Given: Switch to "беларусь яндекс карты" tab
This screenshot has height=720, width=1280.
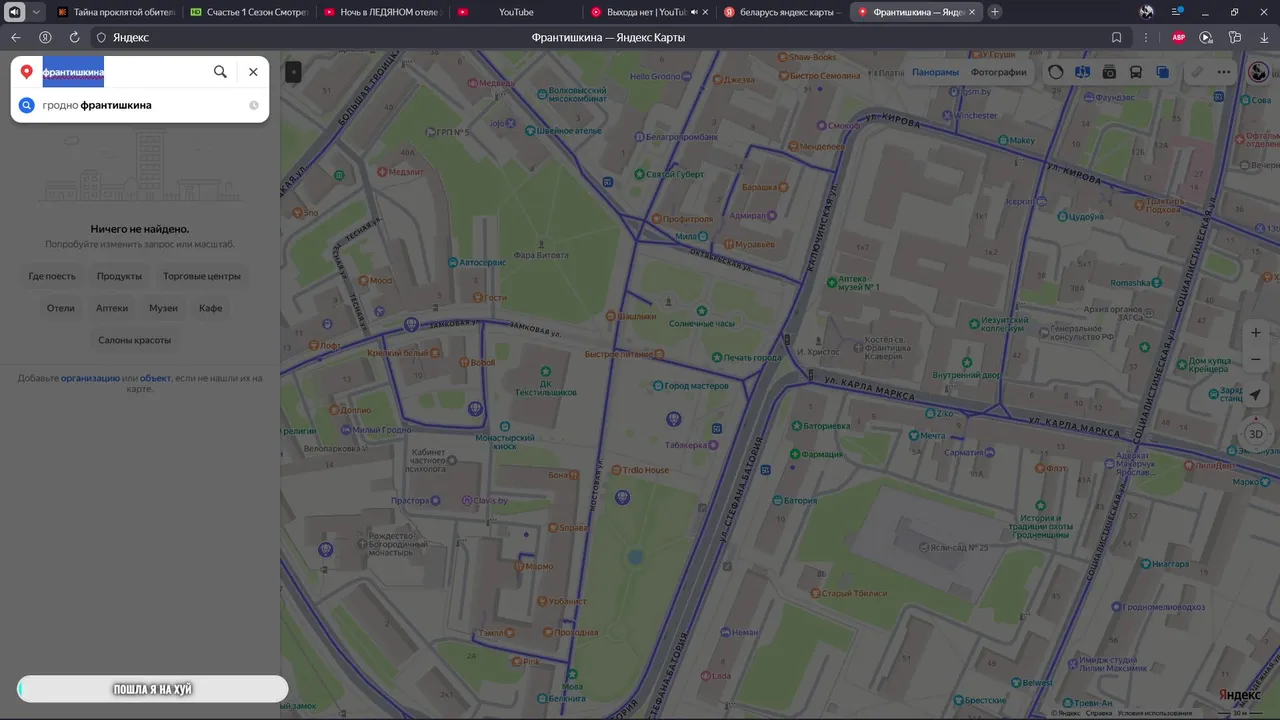Looking at the screenshot, I should click(x=783, y=12).
